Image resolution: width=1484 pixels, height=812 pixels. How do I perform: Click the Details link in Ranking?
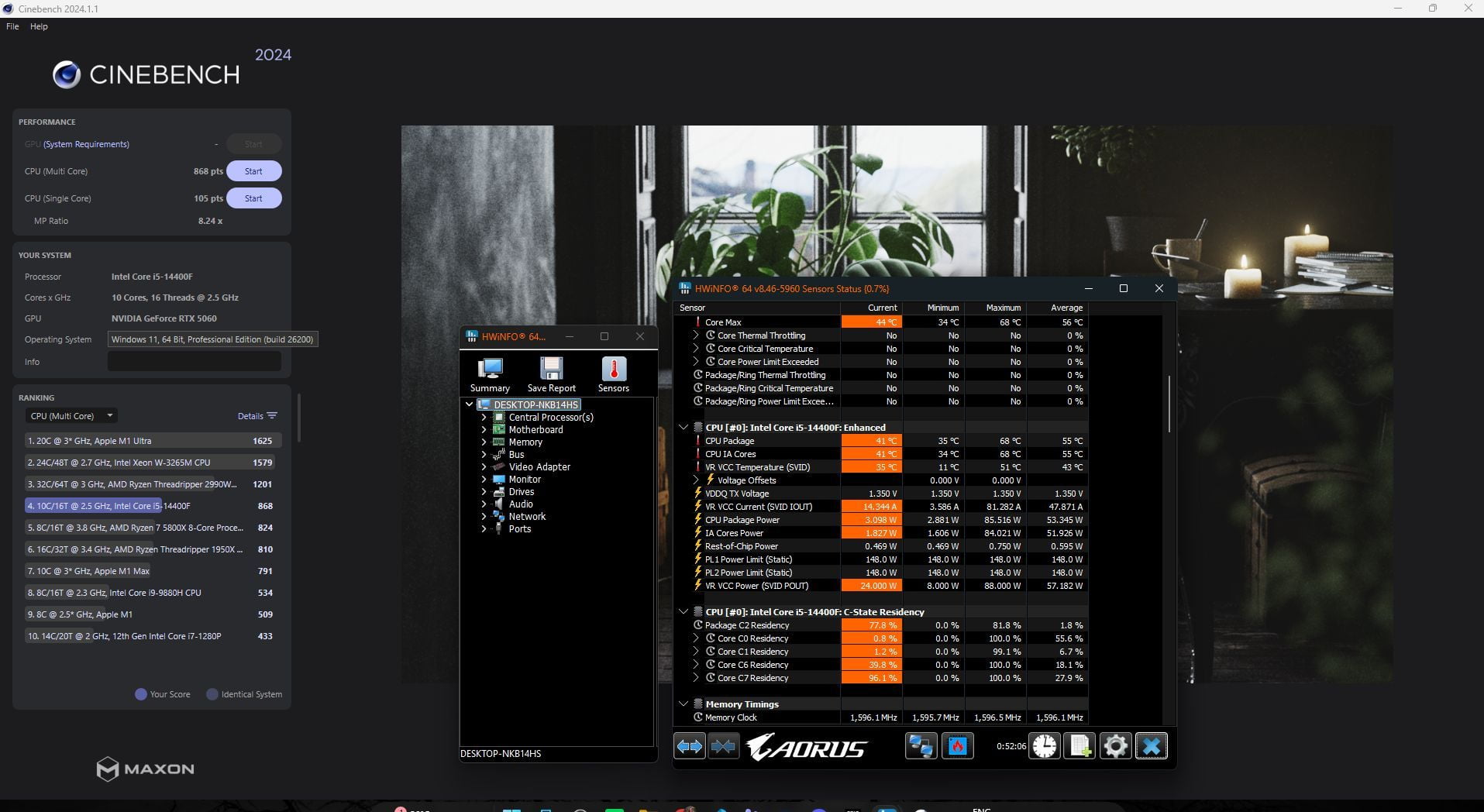point(250,416)
